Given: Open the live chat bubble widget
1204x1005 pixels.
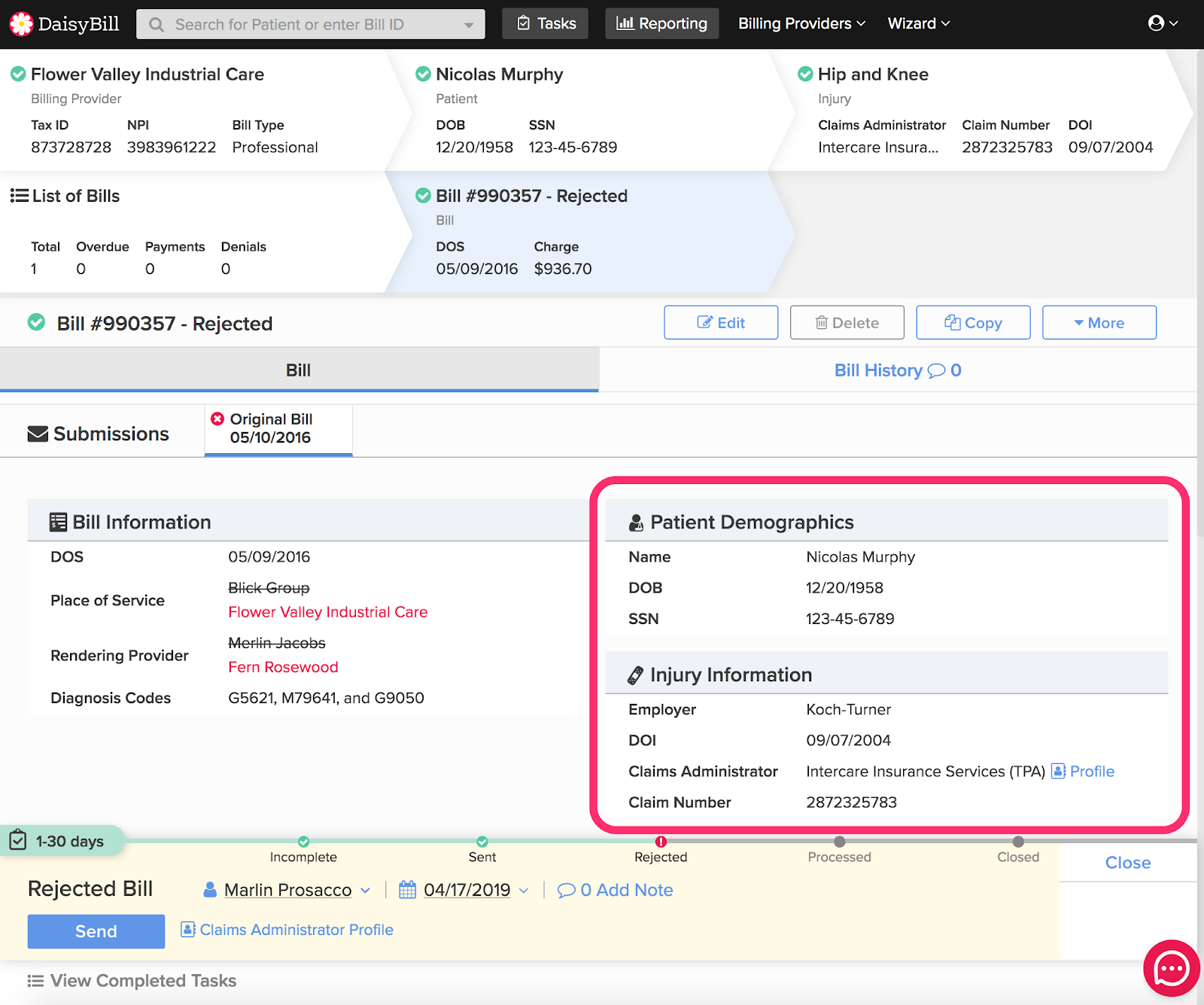Looking at the screenshot, I should 1172,968.
